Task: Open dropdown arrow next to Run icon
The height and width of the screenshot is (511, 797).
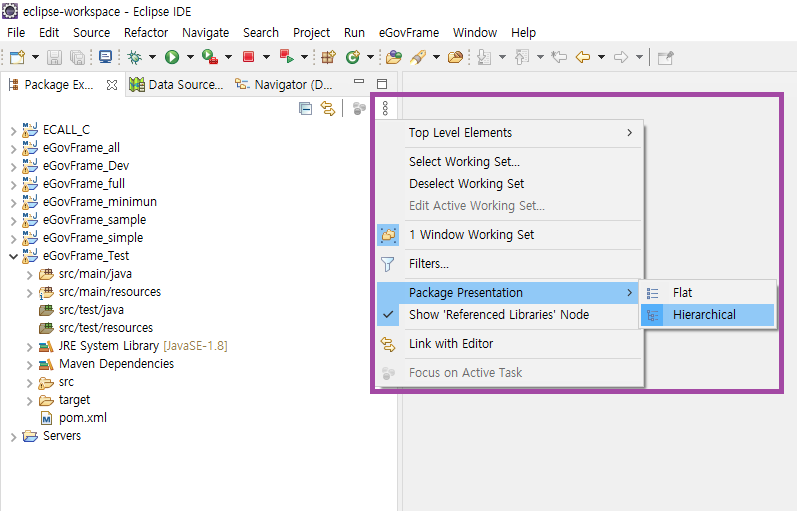Action: tap(190, 57)
